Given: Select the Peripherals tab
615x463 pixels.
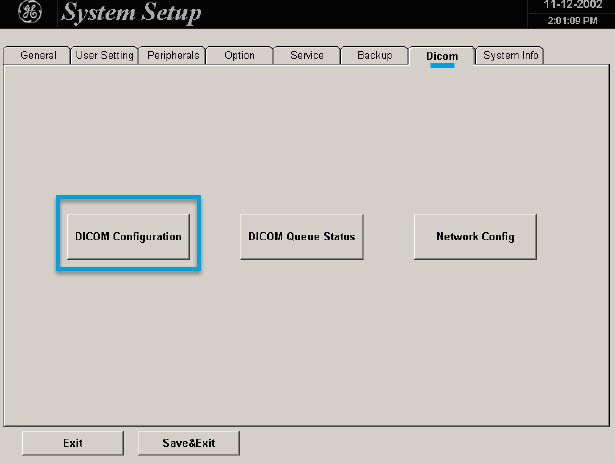Looking at the screenshot, I should (173, 55).
